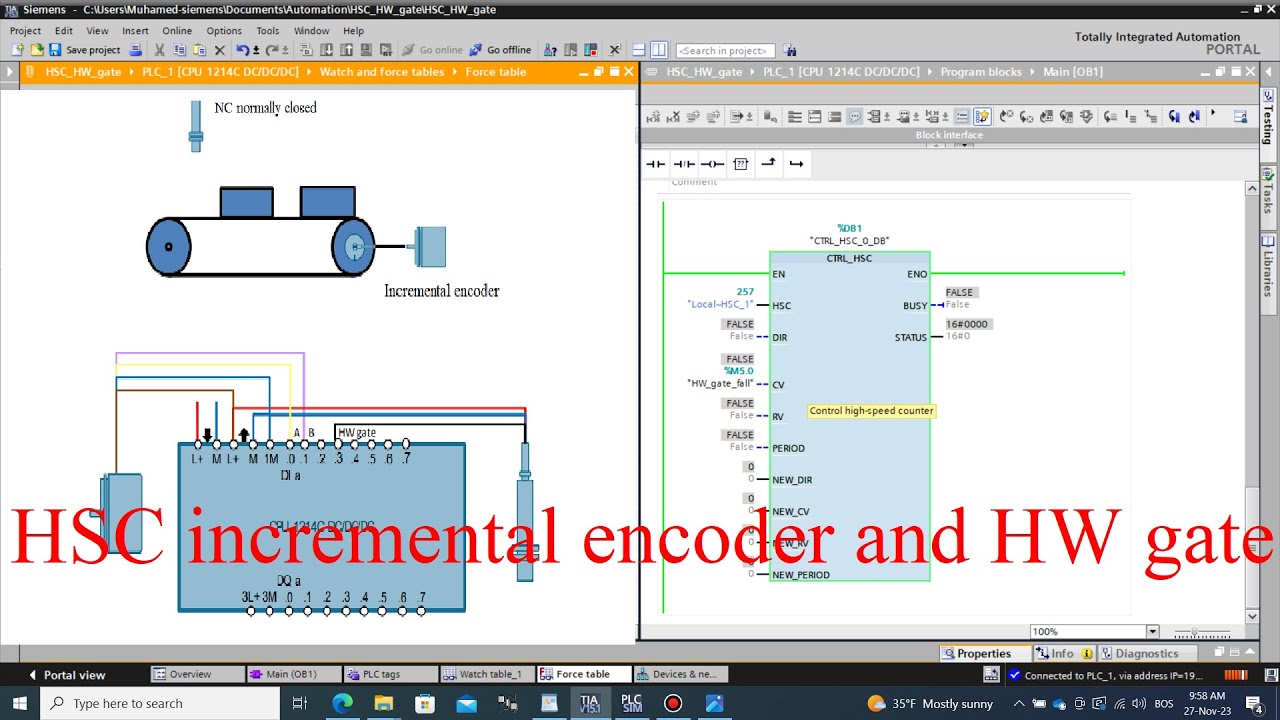Open the Project menu
The width and height of the screenshot is (1280, 720).
tap(25, 31)
